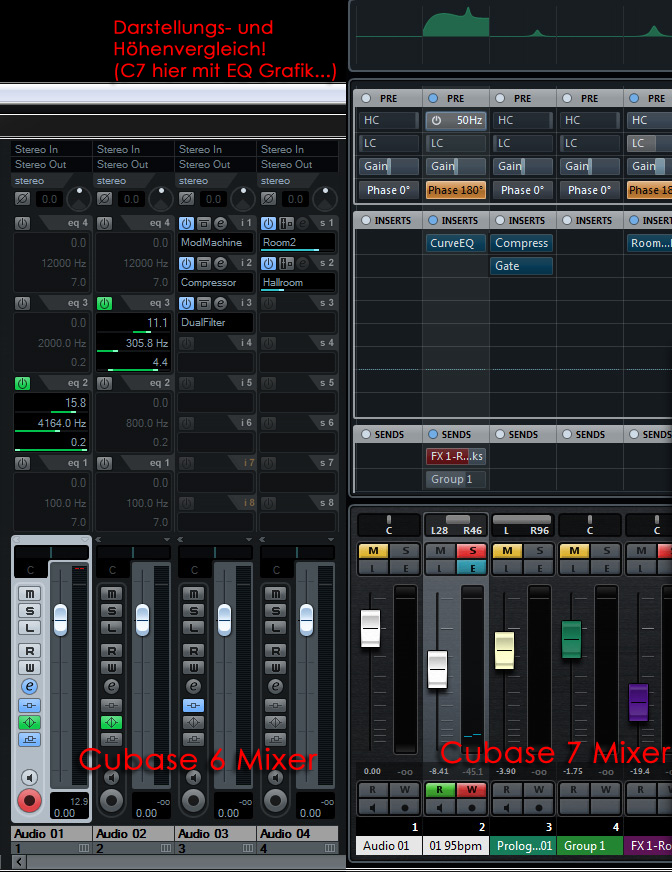Click pan knob of Cubase 6 first channel
The image size is (672, 872).
tap(79, 199)
